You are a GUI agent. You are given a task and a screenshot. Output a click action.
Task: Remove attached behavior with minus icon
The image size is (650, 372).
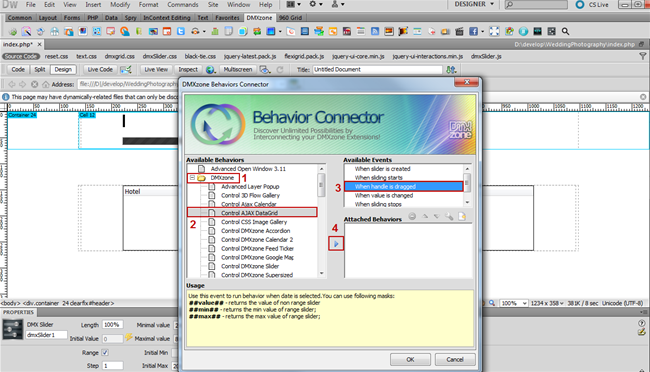412,216
